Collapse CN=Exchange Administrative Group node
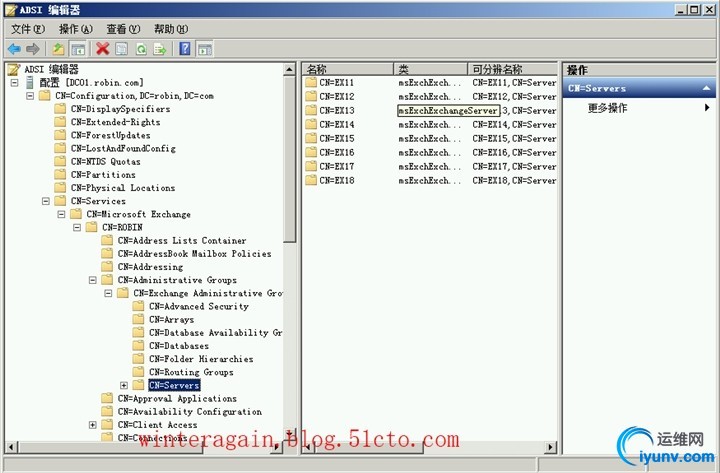This screenshot has height=473, width=720. click(108, 293)
